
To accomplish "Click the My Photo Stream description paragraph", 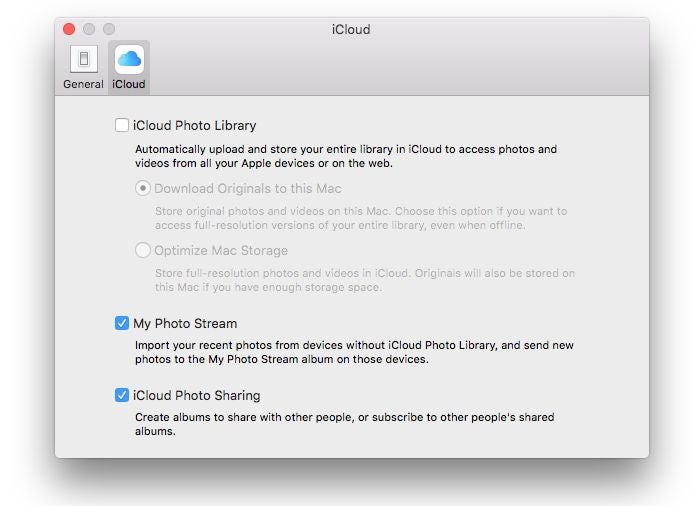I will 355,352.
